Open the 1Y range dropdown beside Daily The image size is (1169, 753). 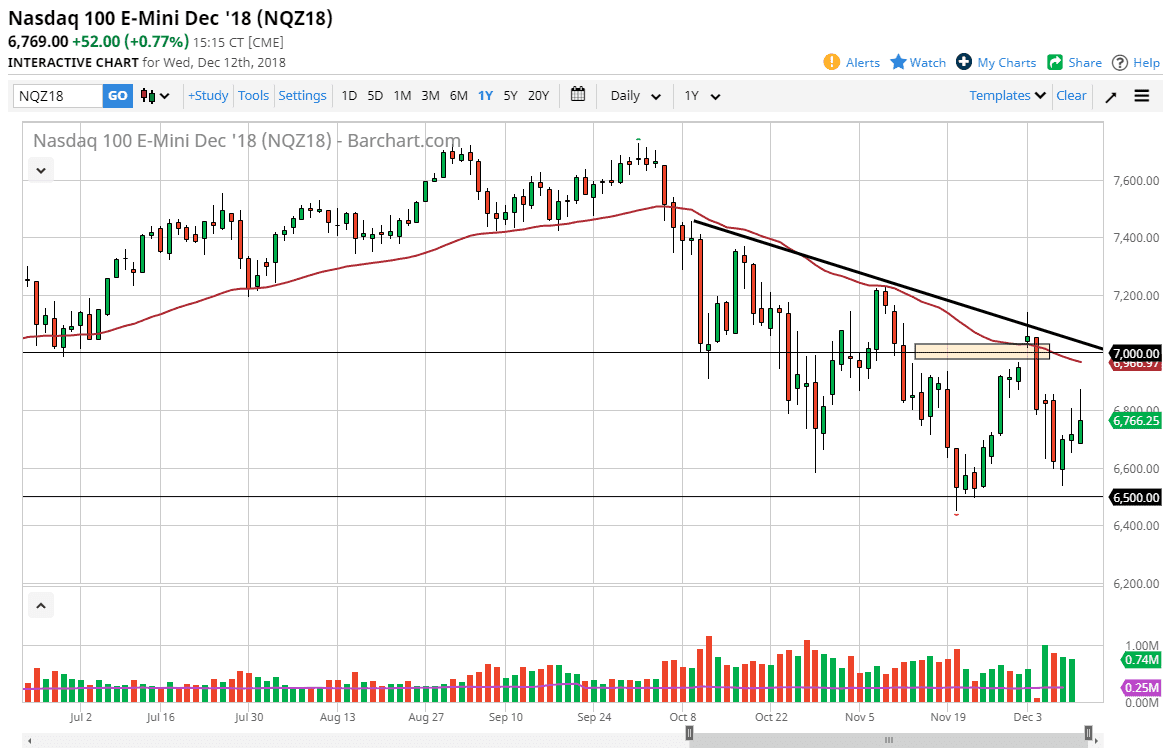click(x=701, y=95)
